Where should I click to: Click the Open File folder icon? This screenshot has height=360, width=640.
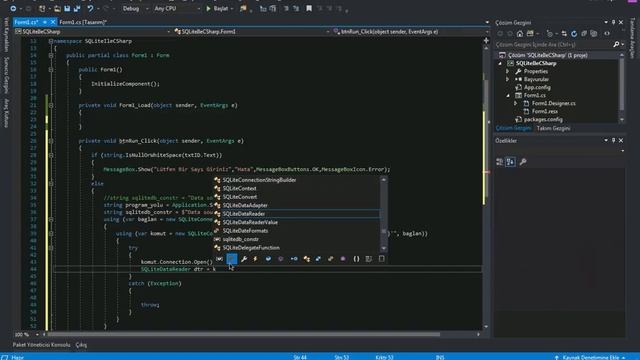pyautogui.click(x=57, y=9)
